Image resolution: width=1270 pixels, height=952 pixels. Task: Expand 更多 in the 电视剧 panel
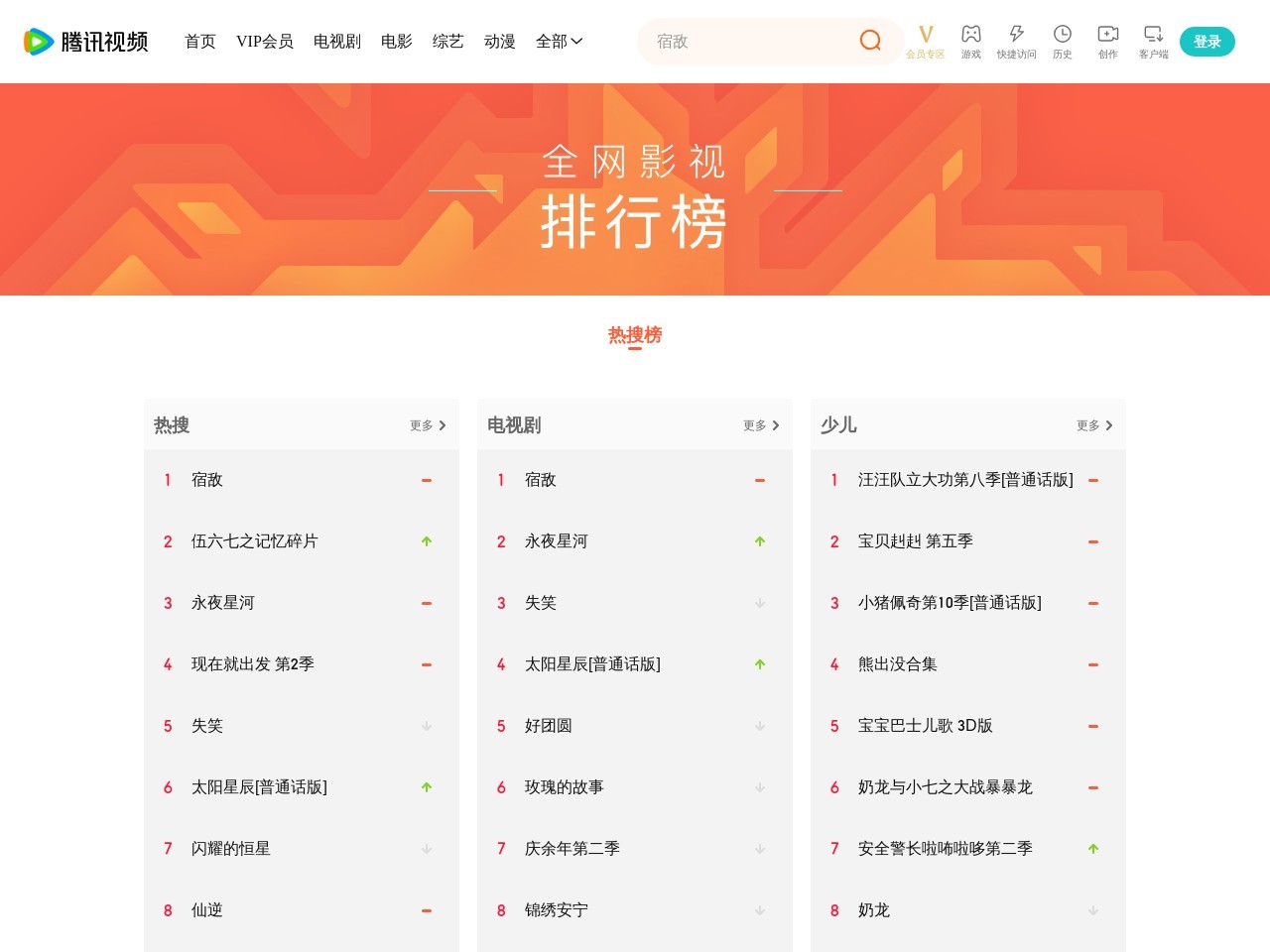point(761,425)
